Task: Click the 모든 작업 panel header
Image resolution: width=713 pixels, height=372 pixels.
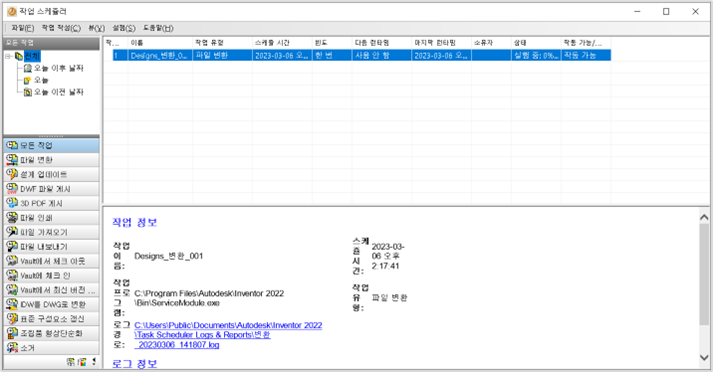Action: (x=51, y=43)
